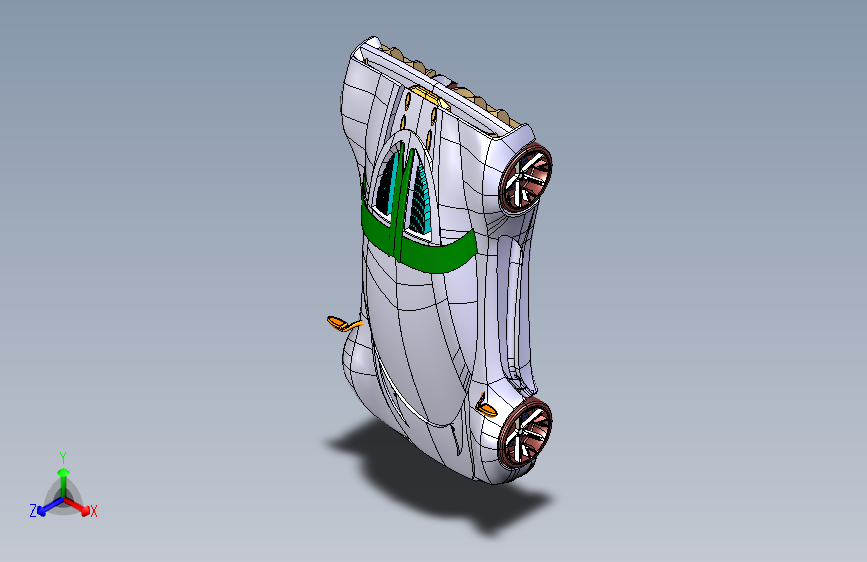Select the yellow part on the car's top end
Image resolution: width=867 pixels, height=562 pixels.
click(x=430, y=97)
